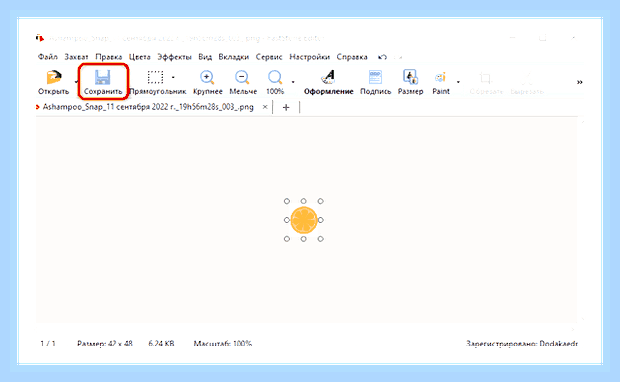Click the orange slice image on canvas
Image resolution: width=620 pixels, height=382 pixels.
[x=304, y=220]
